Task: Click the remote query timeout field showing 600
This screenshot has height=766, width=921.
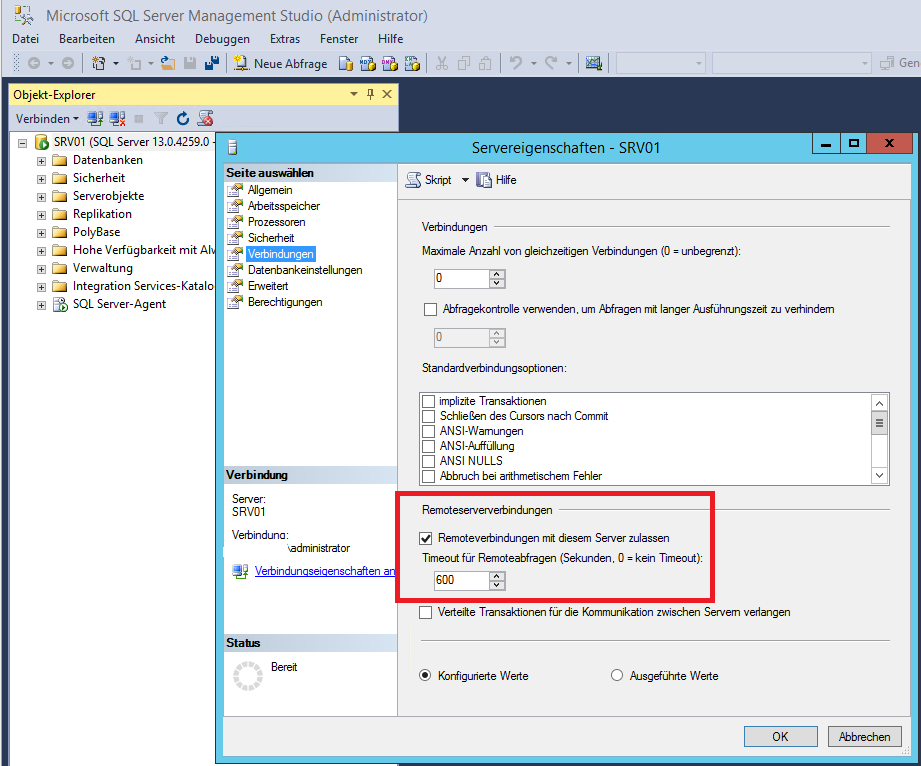Action: [461, 581]
